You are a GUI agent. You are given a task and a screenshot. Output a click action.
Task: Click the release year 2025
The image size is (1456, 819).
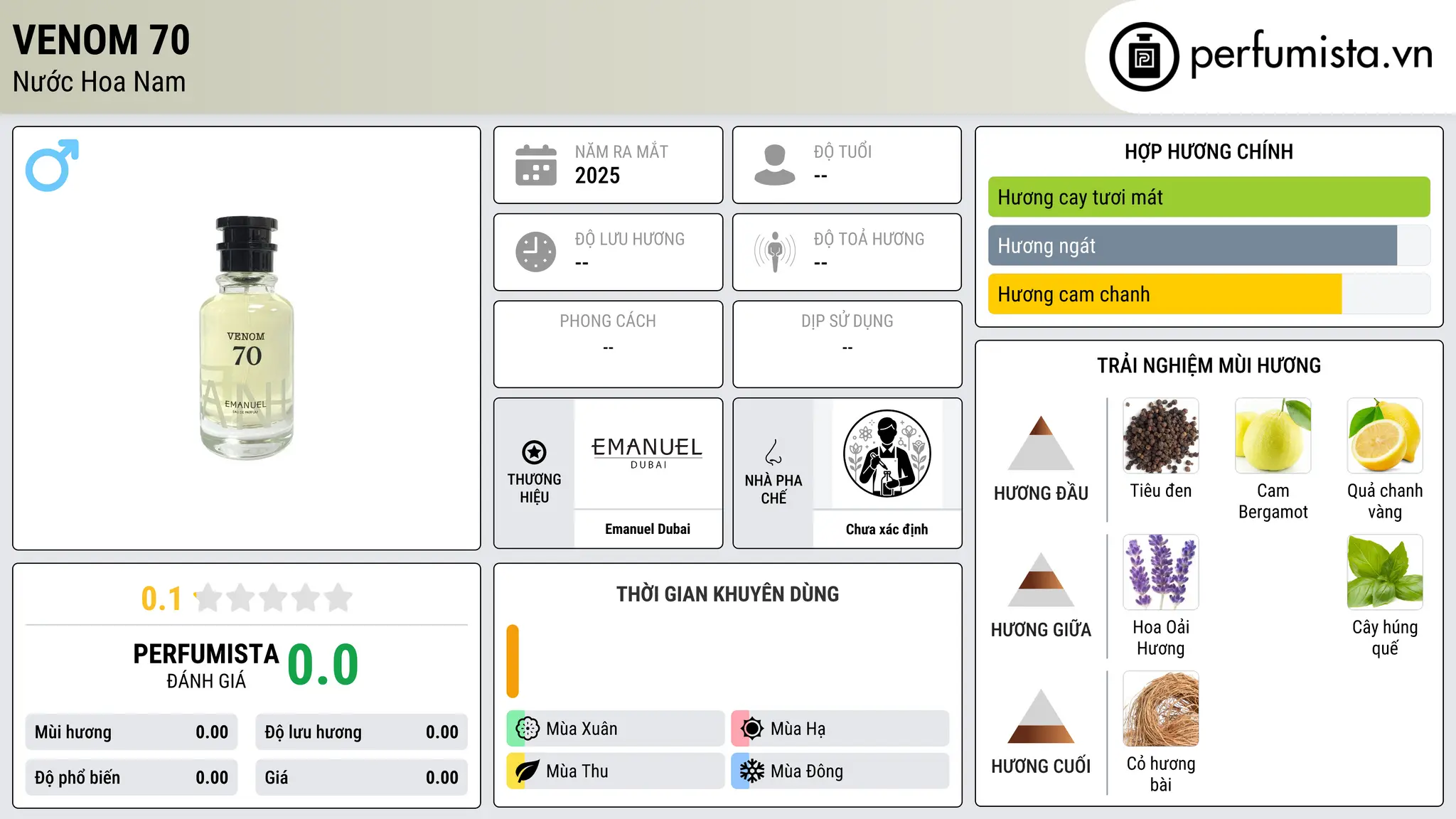point(597,176)
